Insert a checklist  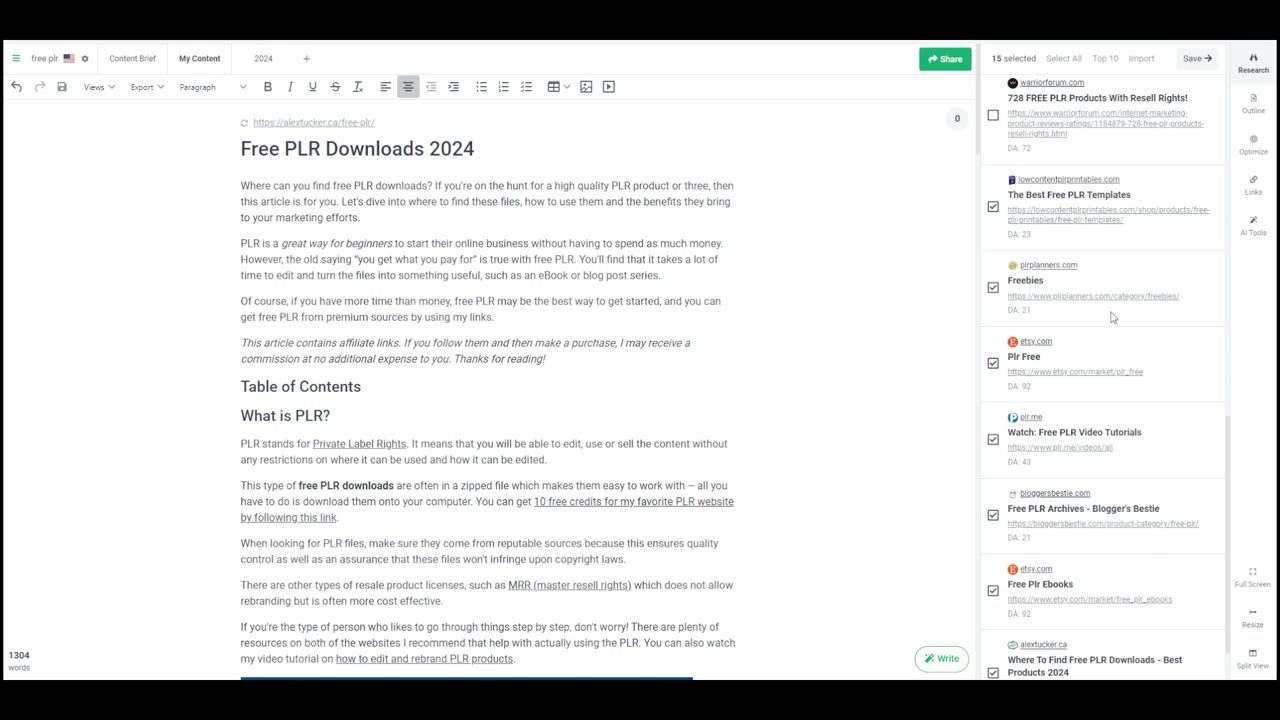[x=526, y=87]
